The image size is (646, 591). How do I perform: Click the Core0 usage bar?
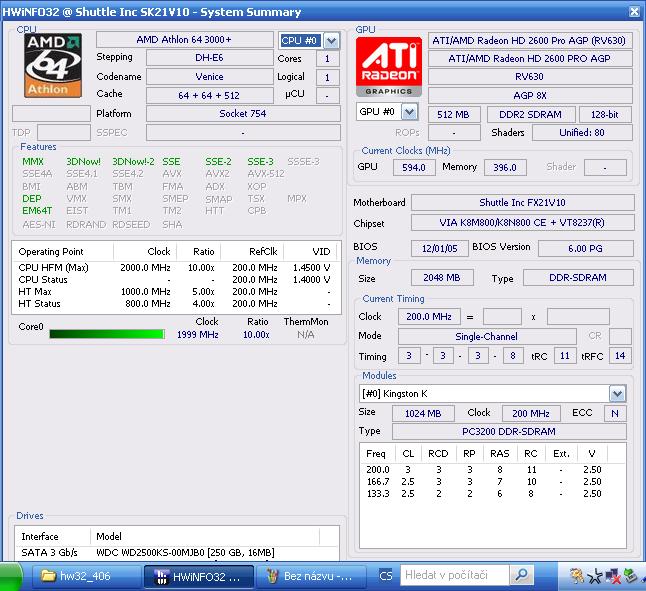(x=107, y=334)
